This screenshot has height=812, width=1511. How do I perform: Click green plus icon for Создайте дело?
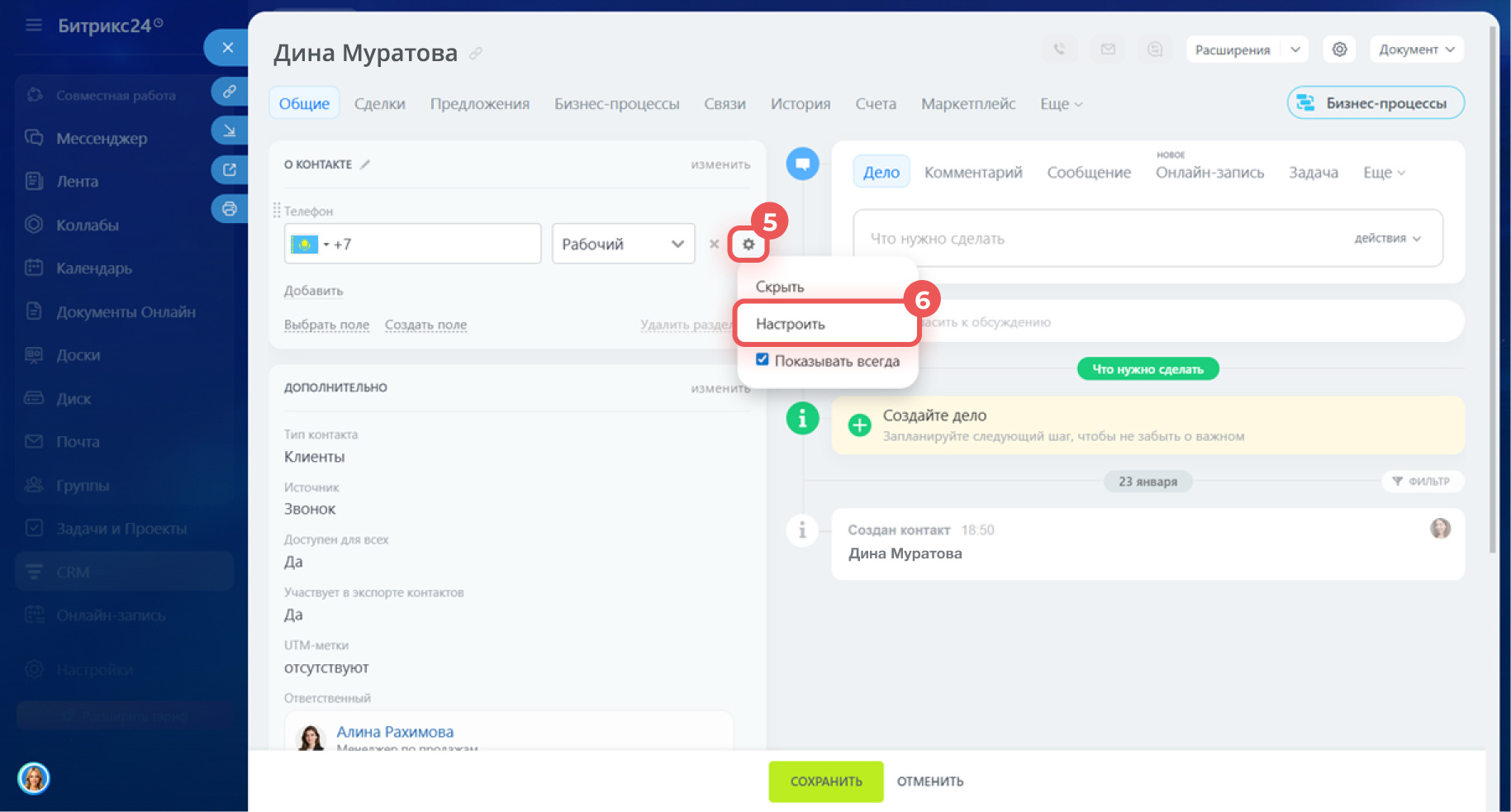click(x=859, y=425)
